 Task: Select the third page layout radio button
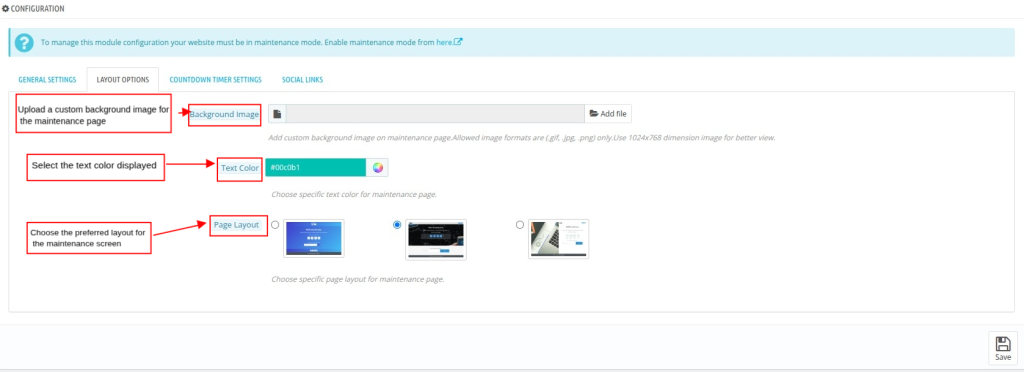point(520,225)
